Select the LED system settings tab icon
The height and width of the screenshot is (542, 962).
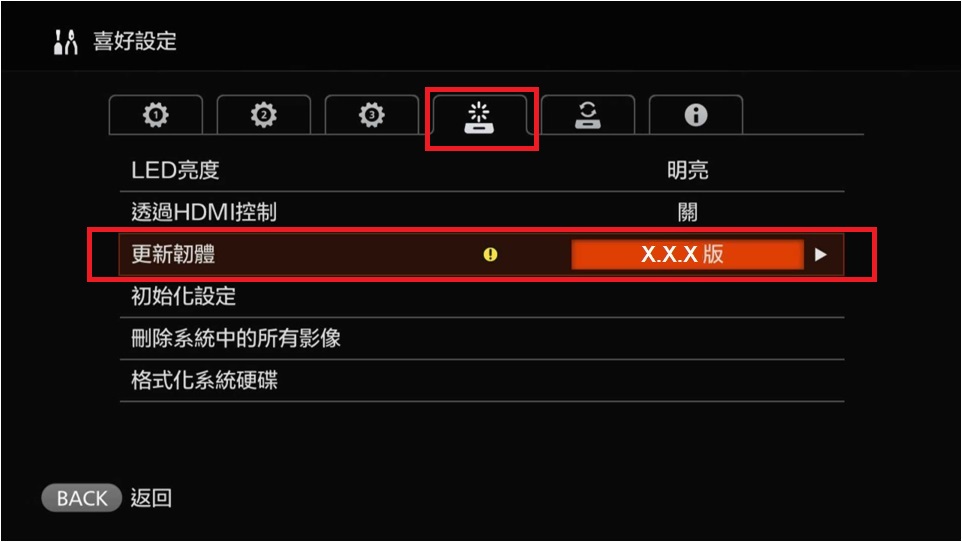coord(479,117)
